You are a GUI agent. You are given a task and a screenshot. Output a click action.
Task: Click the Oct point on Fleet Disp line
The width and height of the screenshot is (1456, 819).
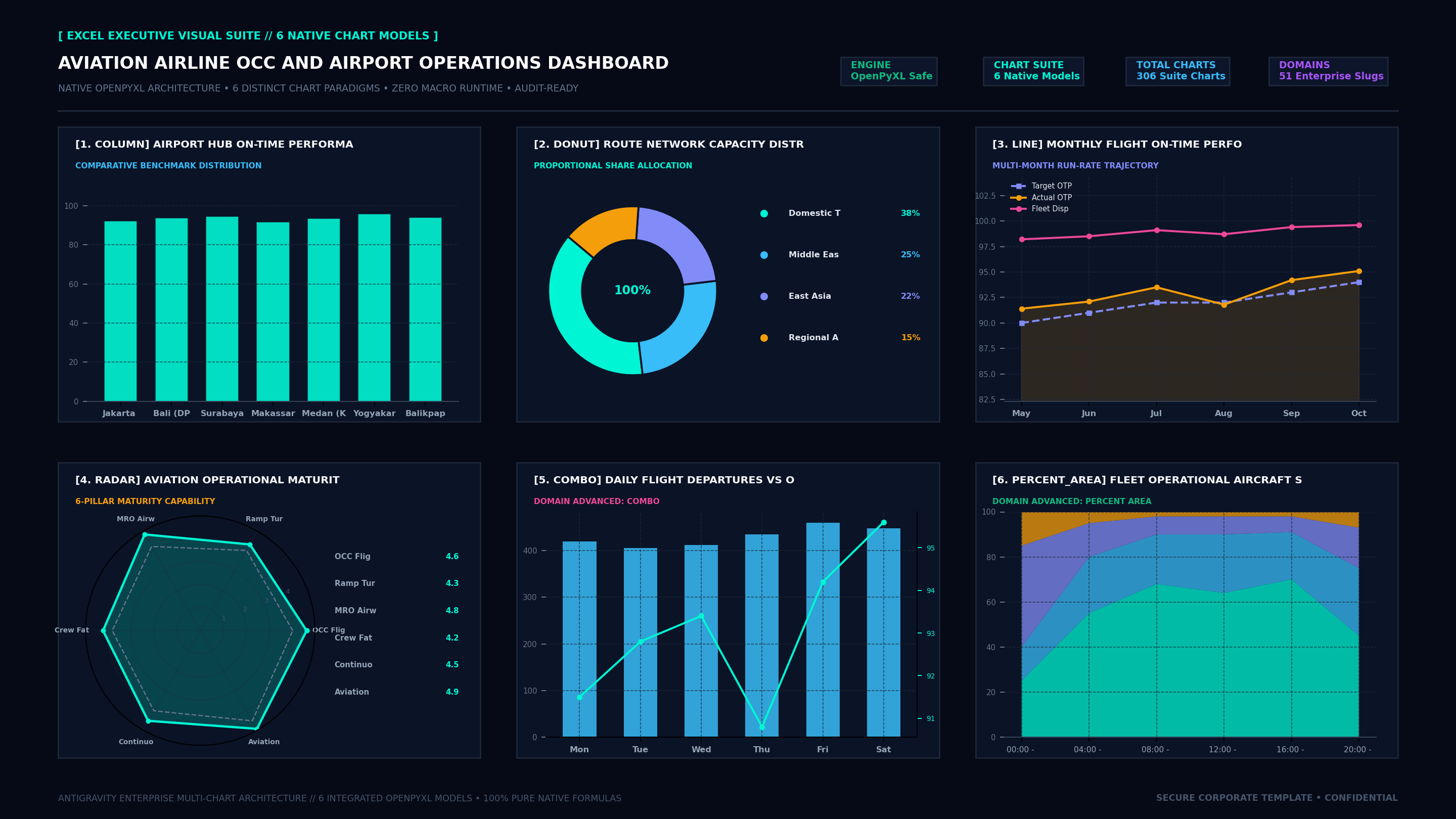(x=1359, y=225)
